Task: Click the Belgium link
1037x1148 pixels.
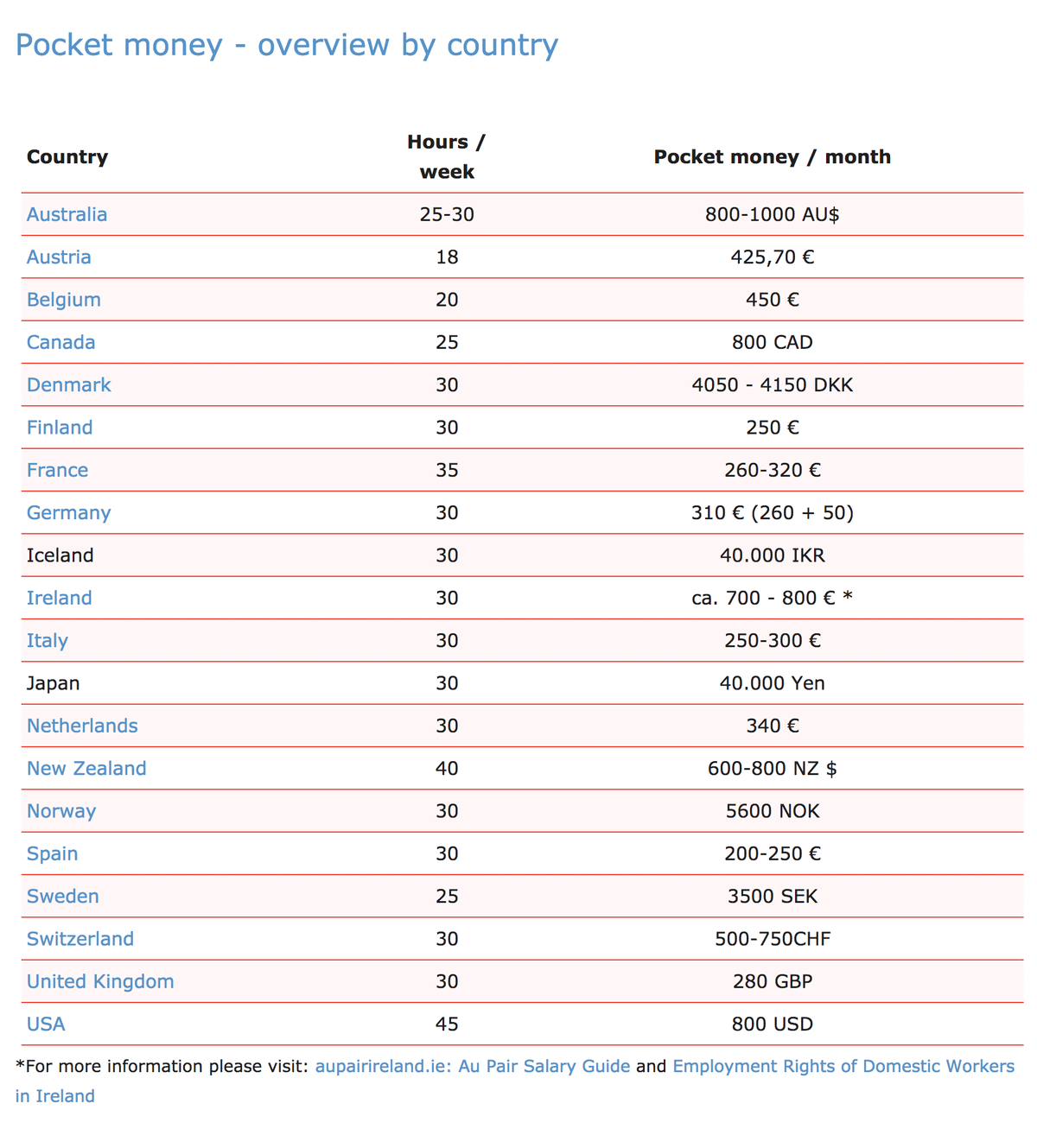Action: (64, 300)
